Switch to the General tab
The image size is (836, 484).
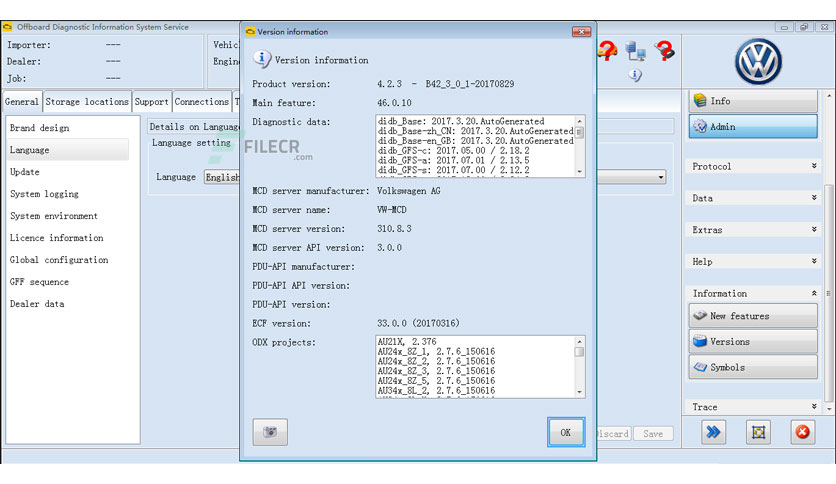[x=22, y=101]
